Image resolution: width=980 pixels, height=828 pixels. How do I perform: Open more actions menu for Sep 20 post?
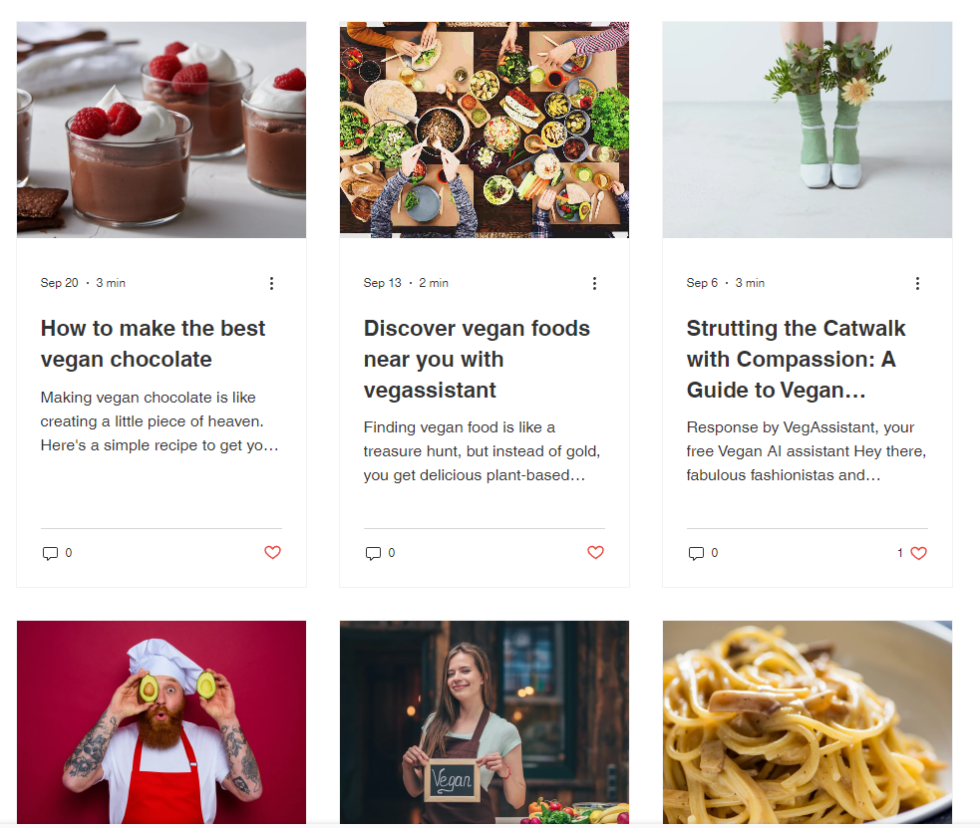(x=271, y=283)
